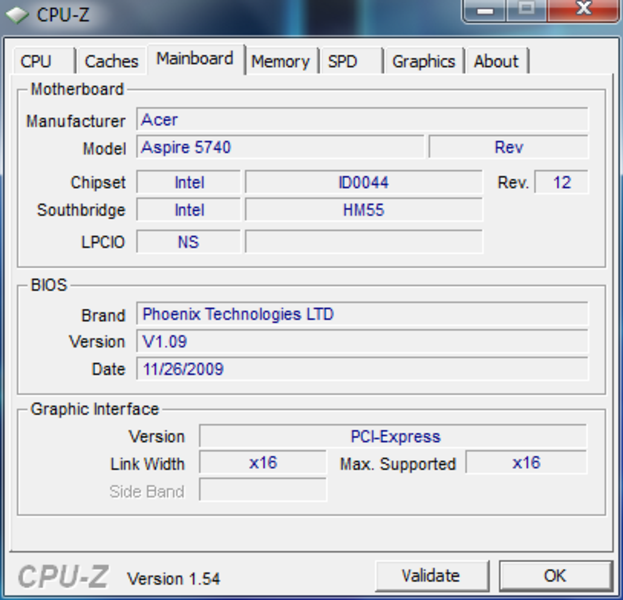
Task: Select the Mainboard tab
Action: [x=195, y=59]
